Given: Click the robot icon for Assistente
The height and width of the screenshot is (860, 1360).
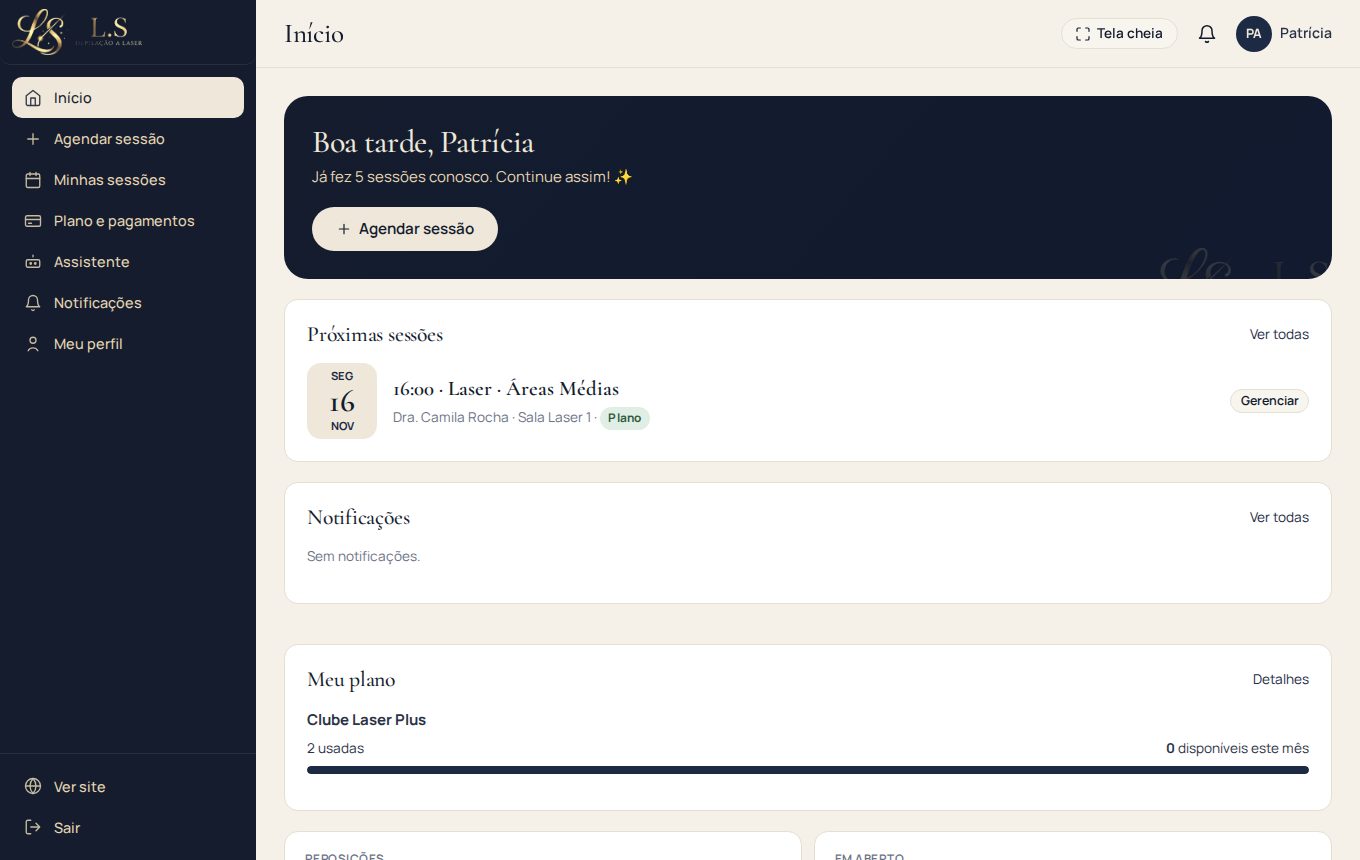Looking at the screenshot, I should (x=33, y=262).
